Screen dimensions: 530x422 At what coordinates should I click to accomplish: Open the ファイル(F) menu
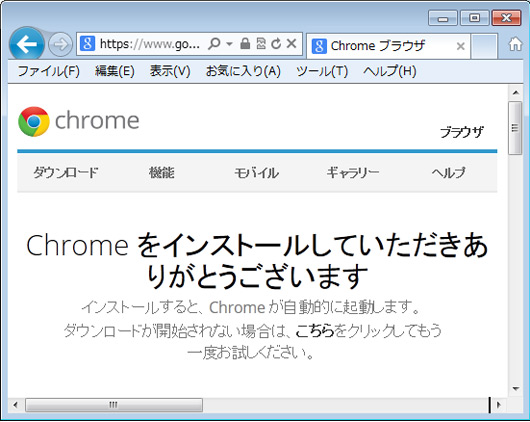49,71
